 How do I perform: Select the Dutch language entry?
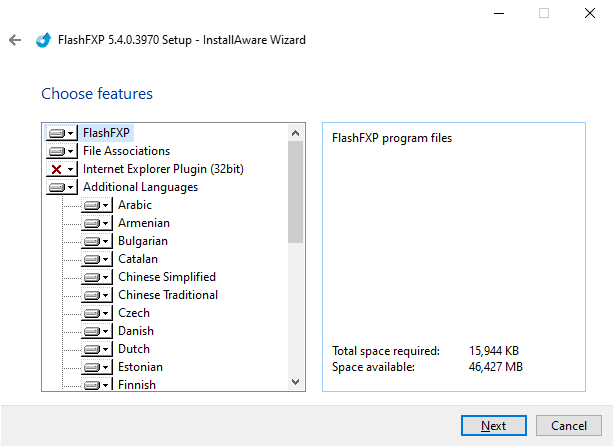click(x=133, y=349)
